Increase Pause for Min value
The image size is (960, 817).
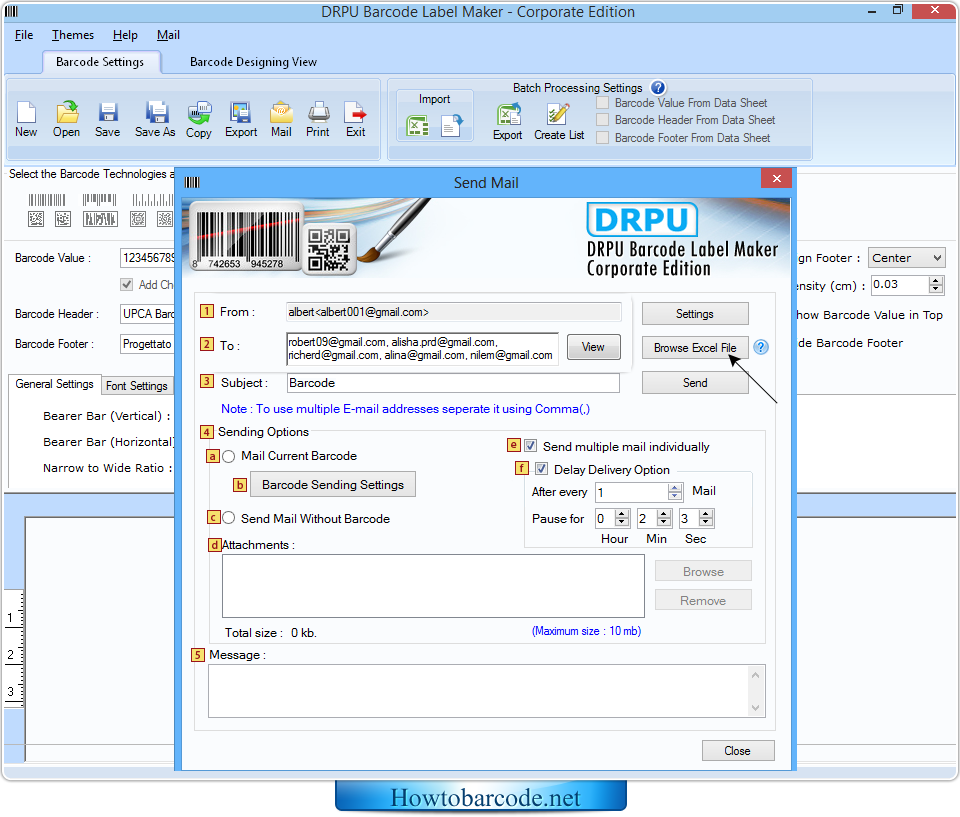664,514
